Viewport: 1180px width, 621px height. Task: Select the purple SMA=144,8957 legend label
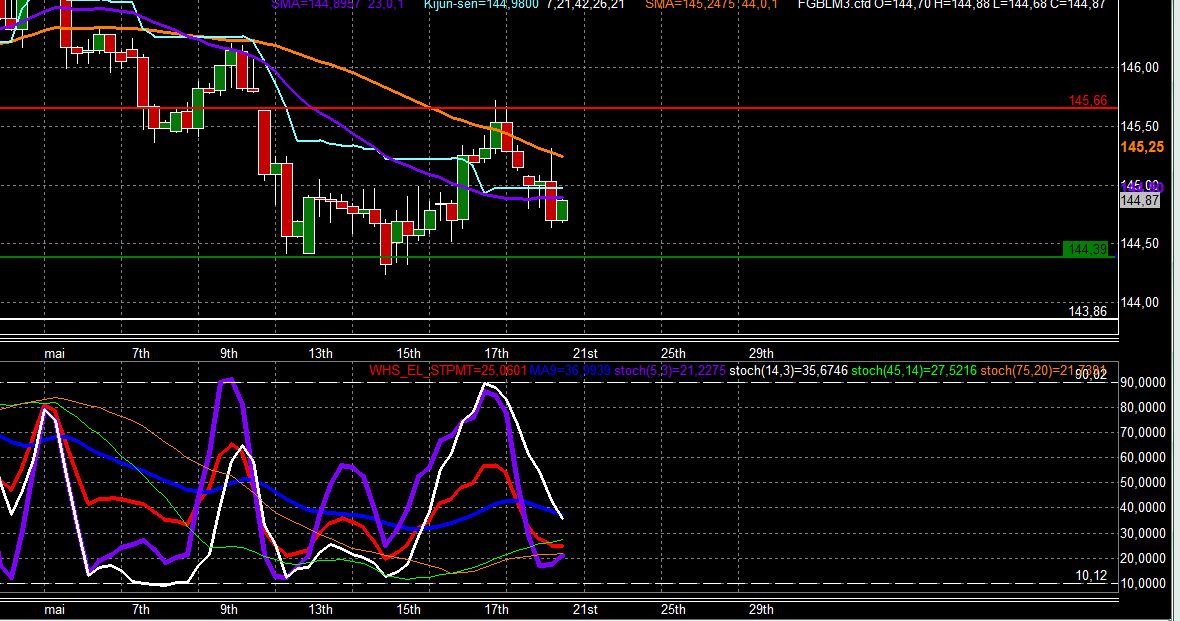point(337,4)
